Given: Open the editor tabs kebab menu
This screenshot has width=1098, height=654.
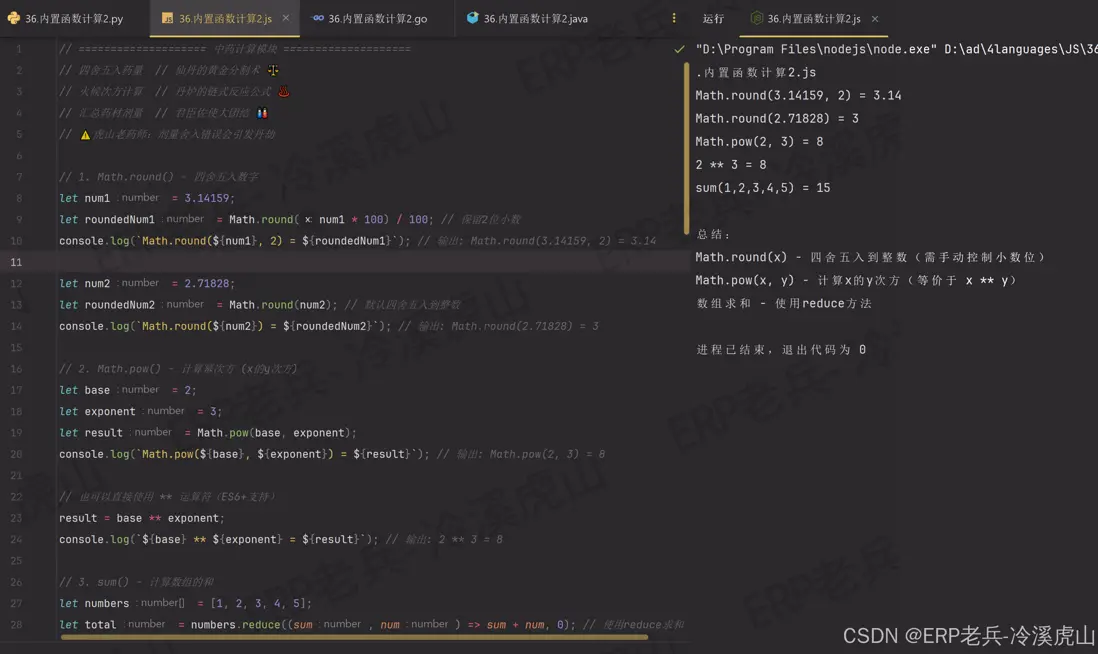Looking at the screenshot, I should [674, 18].
